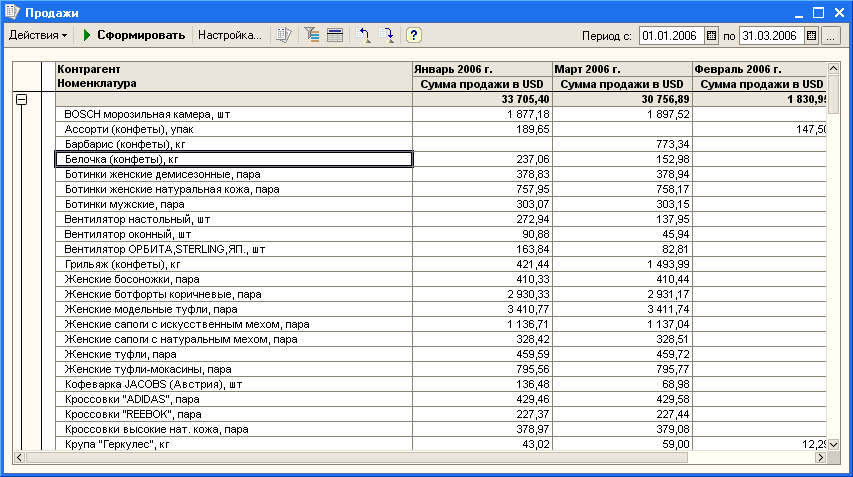
Task: Click the horizontal scrollbar right arrow
Action: click(x=821, y=457)
